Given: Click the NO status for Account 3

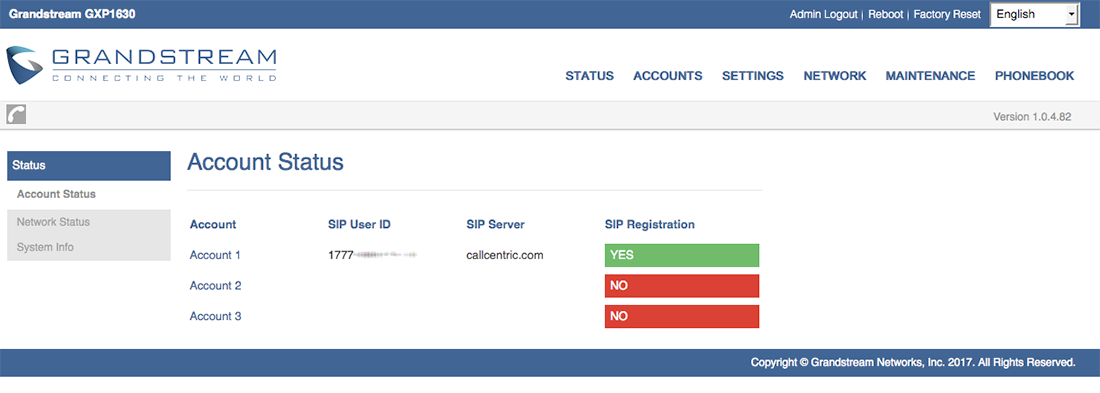Looking at the screenshot, I should (x=682, y=317).
